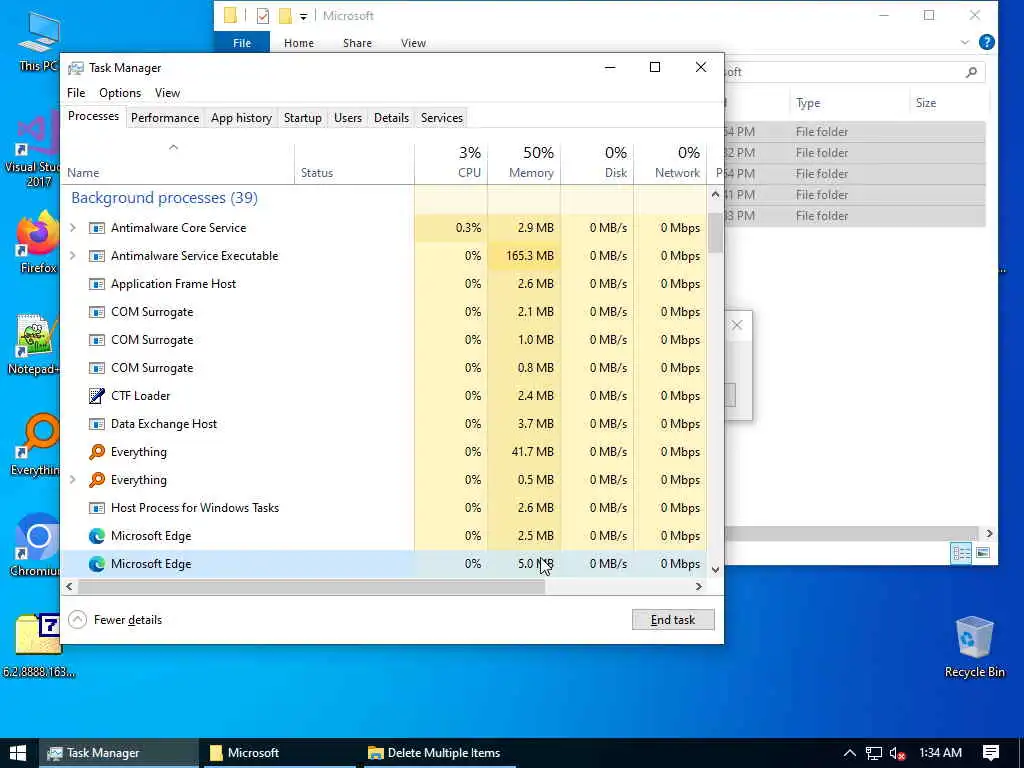
Task: Click the Task Manager horizontal scrollbar right arrow
Action: [699, 586]
